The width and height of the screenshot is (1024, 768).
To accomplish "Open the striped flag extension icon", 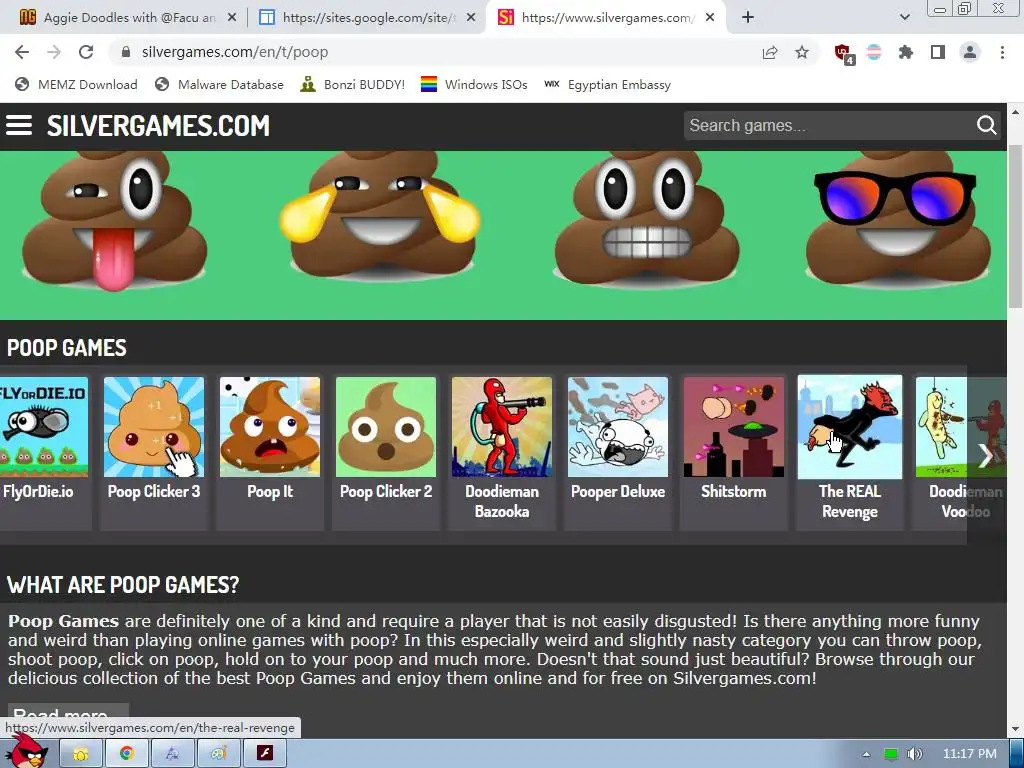I will pyautogui.click(x=874, y=52).
